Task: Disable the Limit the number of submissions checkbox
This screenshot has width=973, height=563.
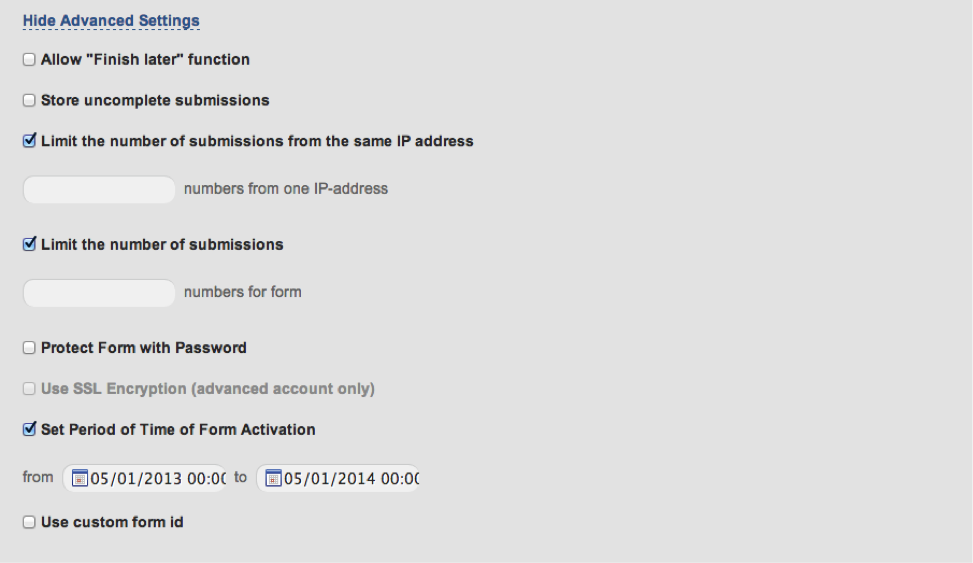Action: point(29,245)
